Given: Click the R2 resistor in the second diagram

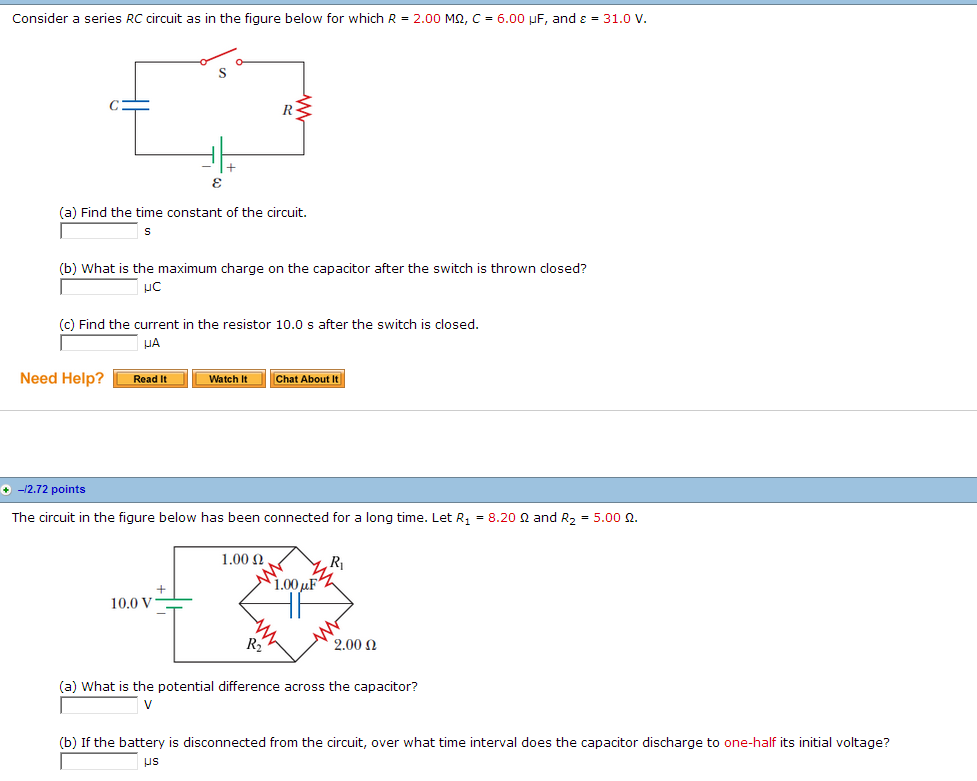Looking at the screenshot, I should [266, 634].
